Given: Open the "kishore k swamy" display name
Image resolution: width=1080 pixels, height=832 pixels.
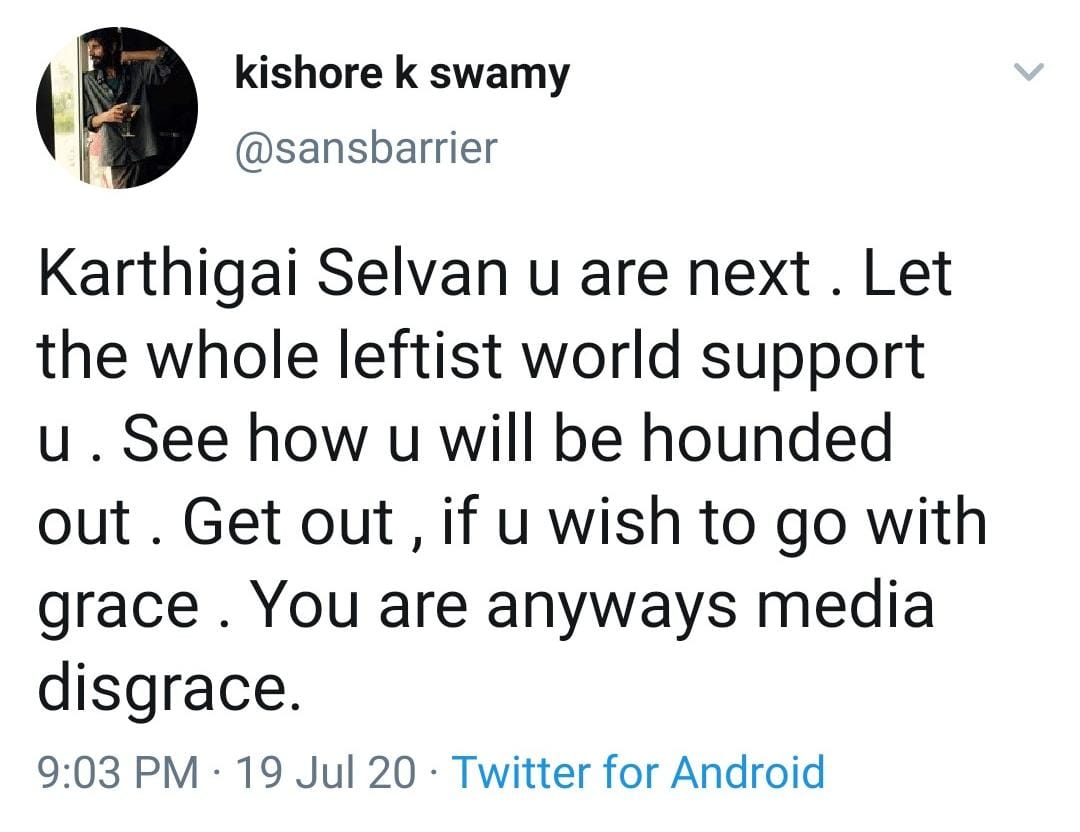Looking at the screenshot, I should pos(402,73).
